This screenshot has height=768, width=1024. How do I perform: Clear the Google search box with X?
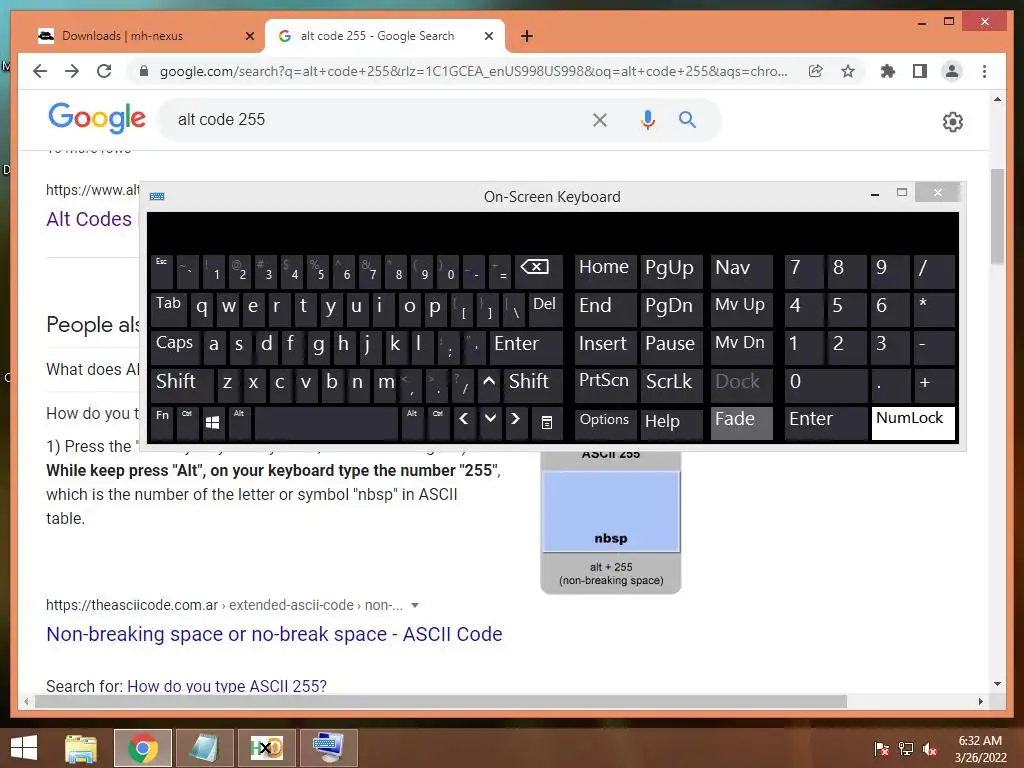tap(600, 120)
